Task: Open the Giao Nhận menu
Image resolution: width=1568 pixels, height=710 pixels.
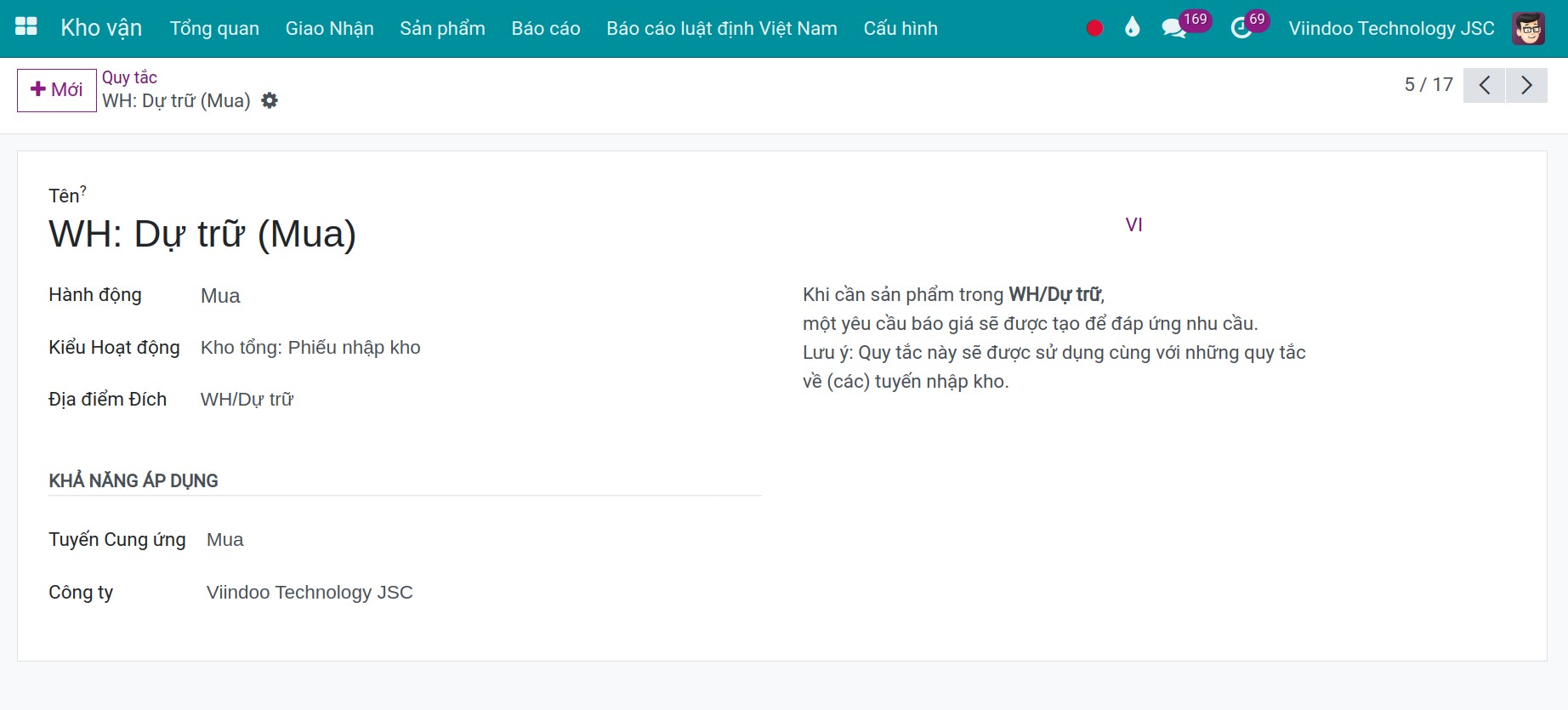Action: coord(329,28)
